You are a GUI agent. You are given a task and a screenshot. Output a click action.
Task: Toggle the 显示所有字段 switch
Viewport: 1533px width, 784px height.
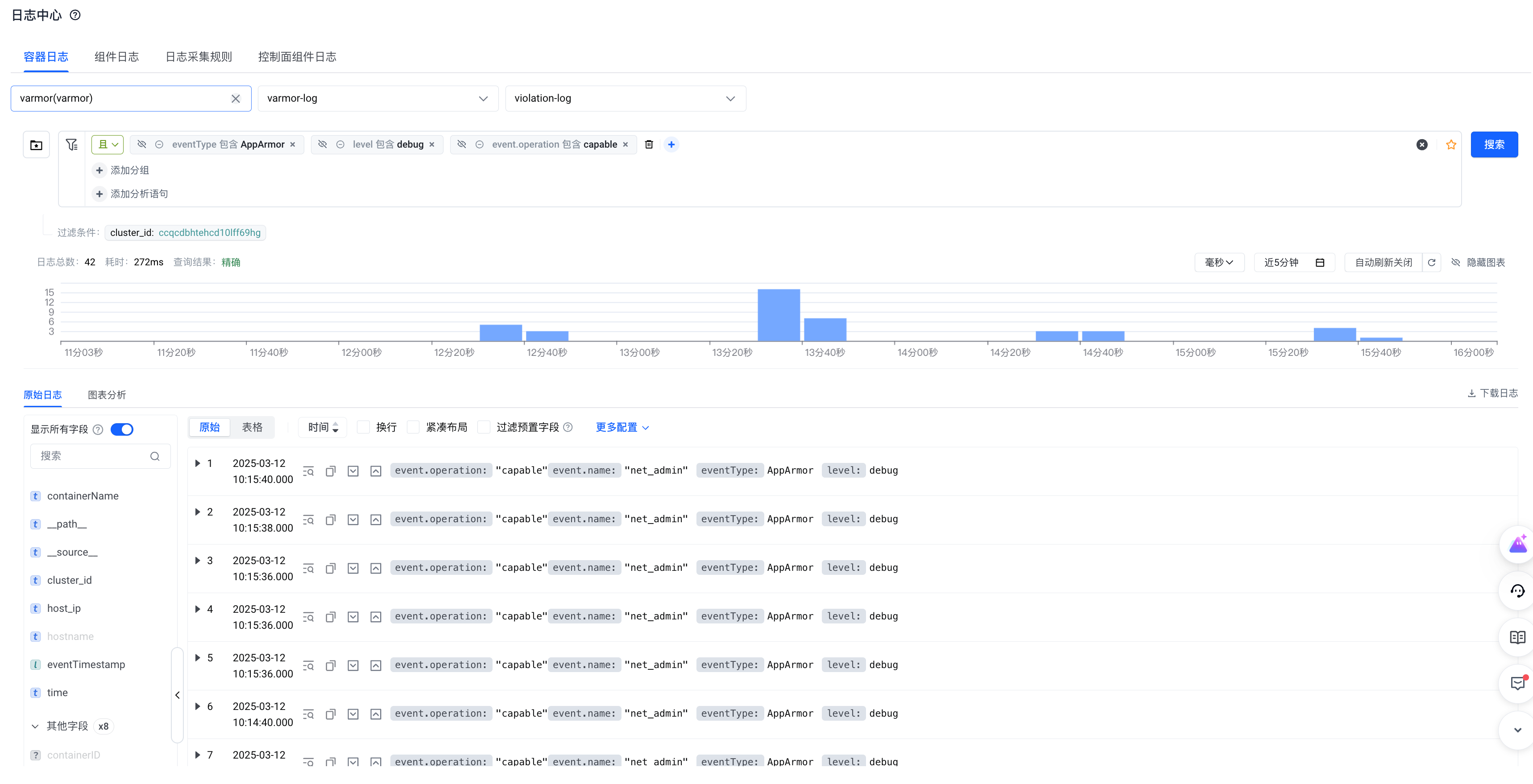[122, 429]
